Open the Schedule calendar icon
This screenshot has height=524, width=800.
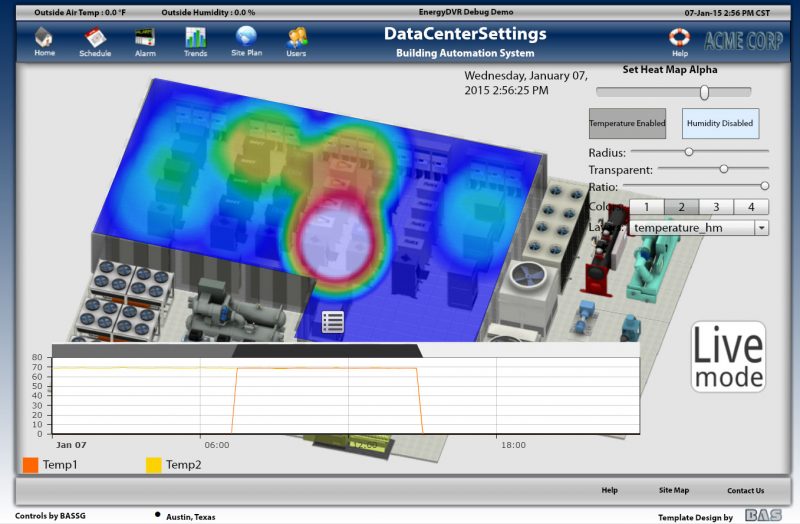tap(95, 40)
